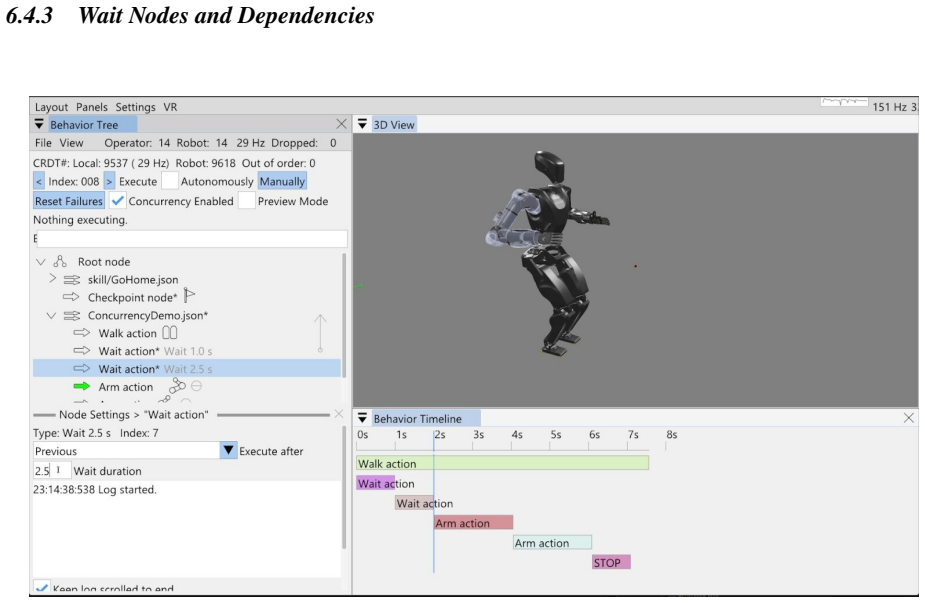Click the flag icon beside Checkpoint node
The height and width of the screenshot is (603, 925).
189,295
